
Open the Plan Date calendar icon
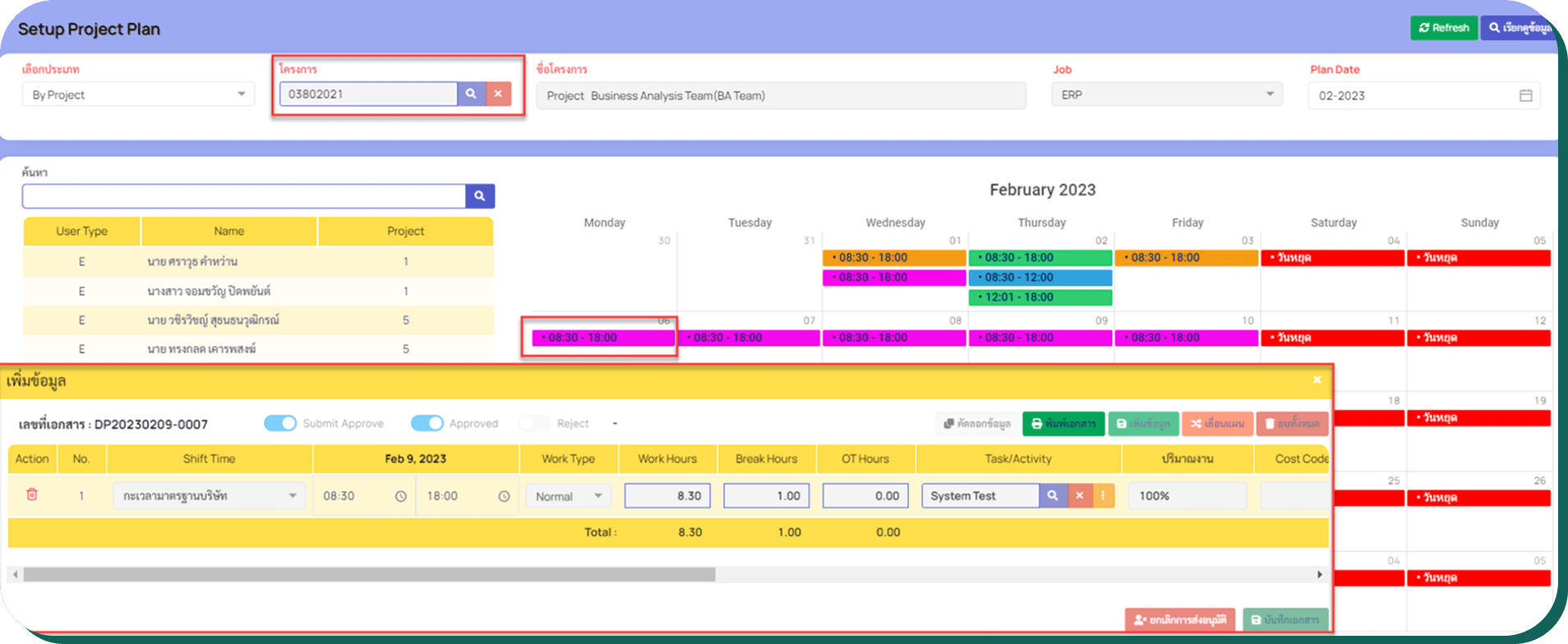[1525, 95]
